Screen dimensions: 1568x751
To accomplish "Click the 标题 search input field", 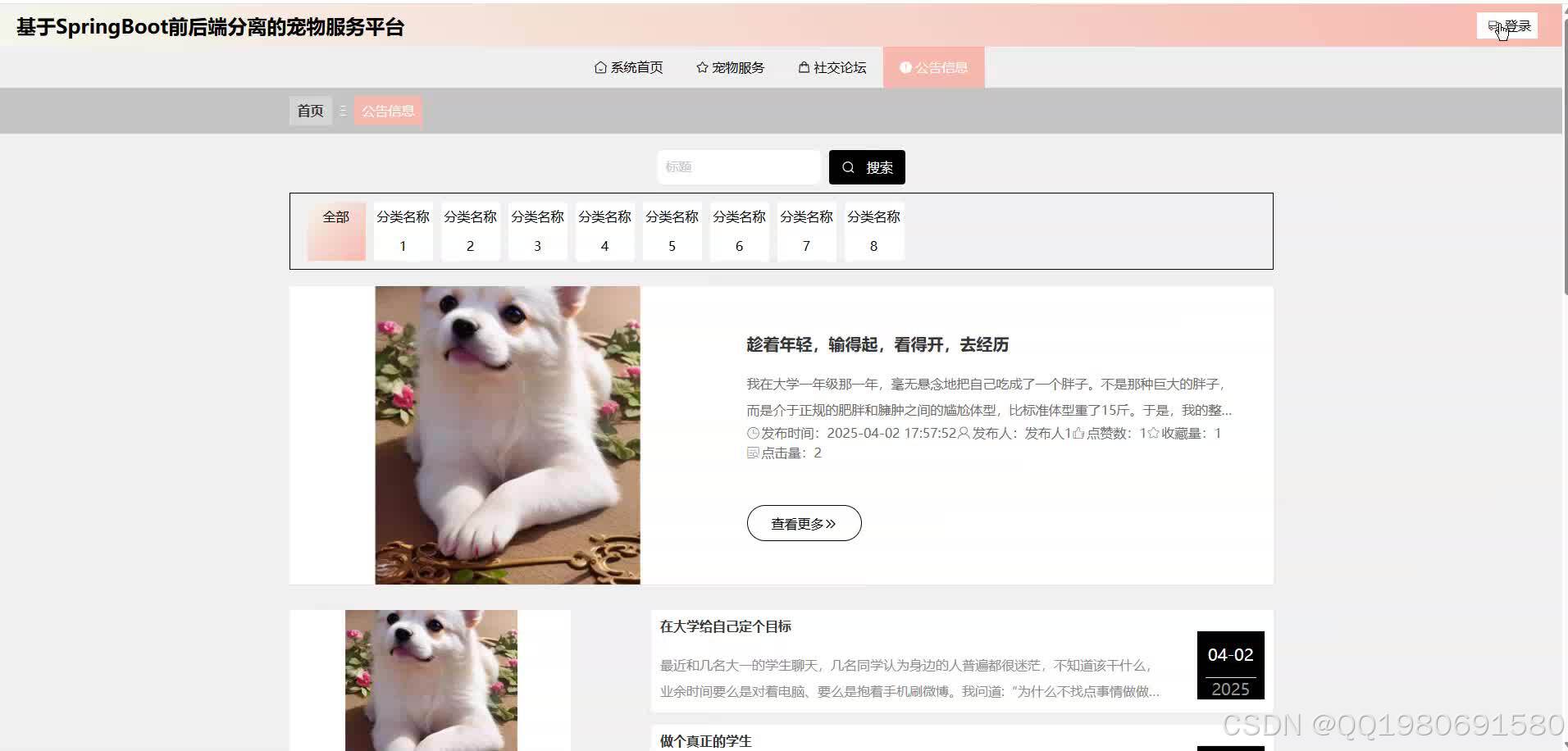I will [x=738, y=166].
